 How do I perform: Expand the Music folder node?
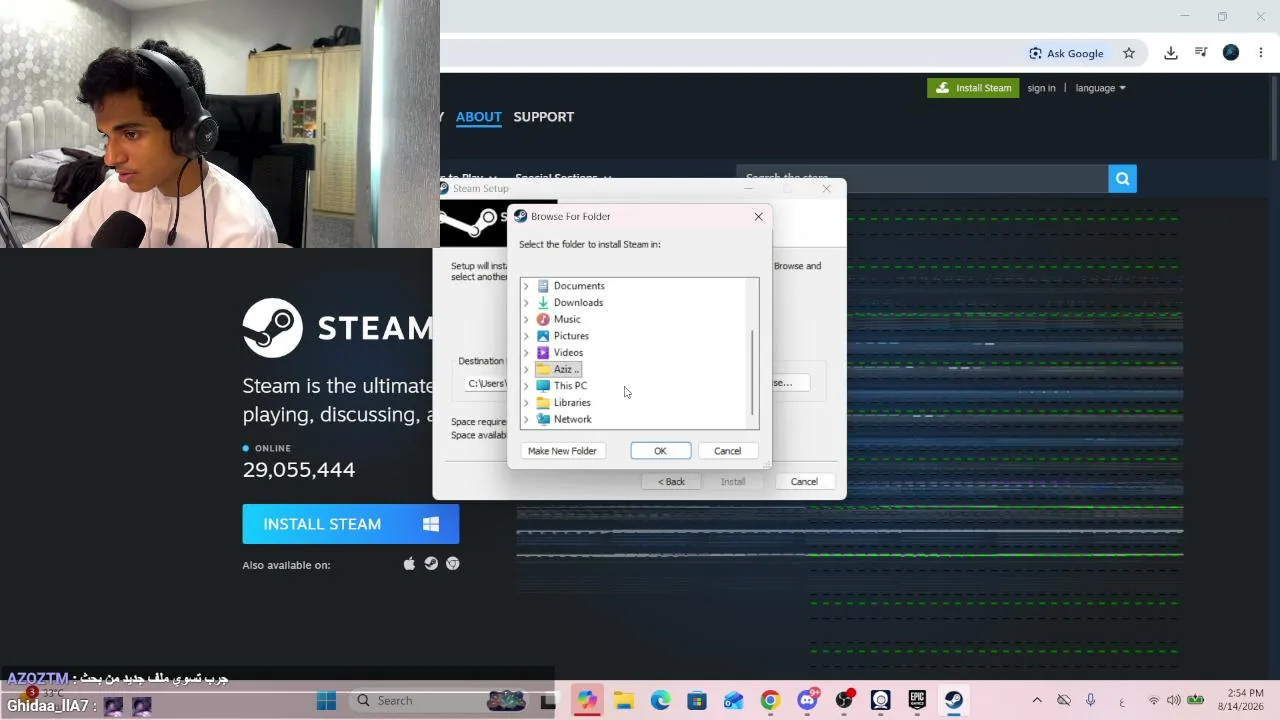coord(526,319)
